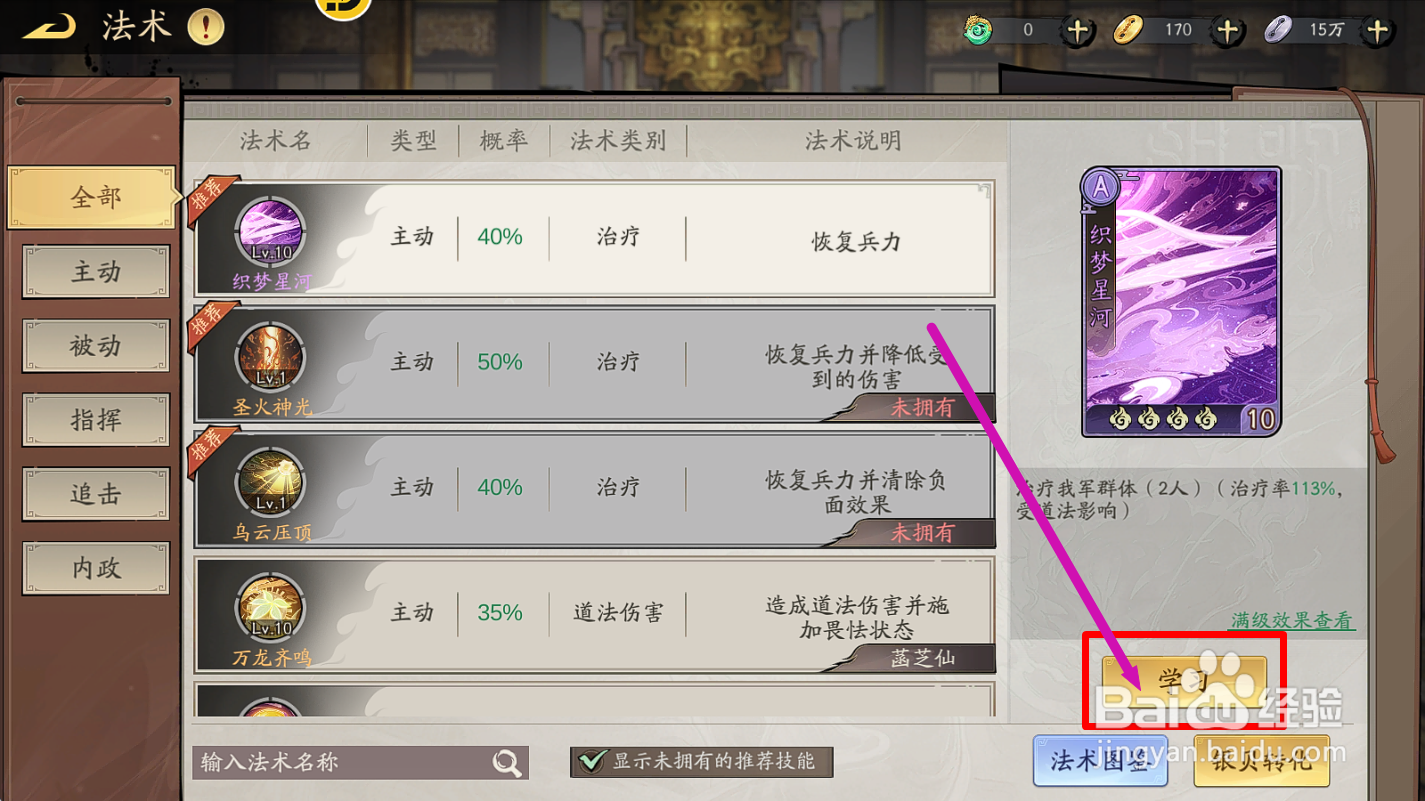1425x801 pixels.
Task: View 满级效果查看 link
Action: [x=1292, y=620]
